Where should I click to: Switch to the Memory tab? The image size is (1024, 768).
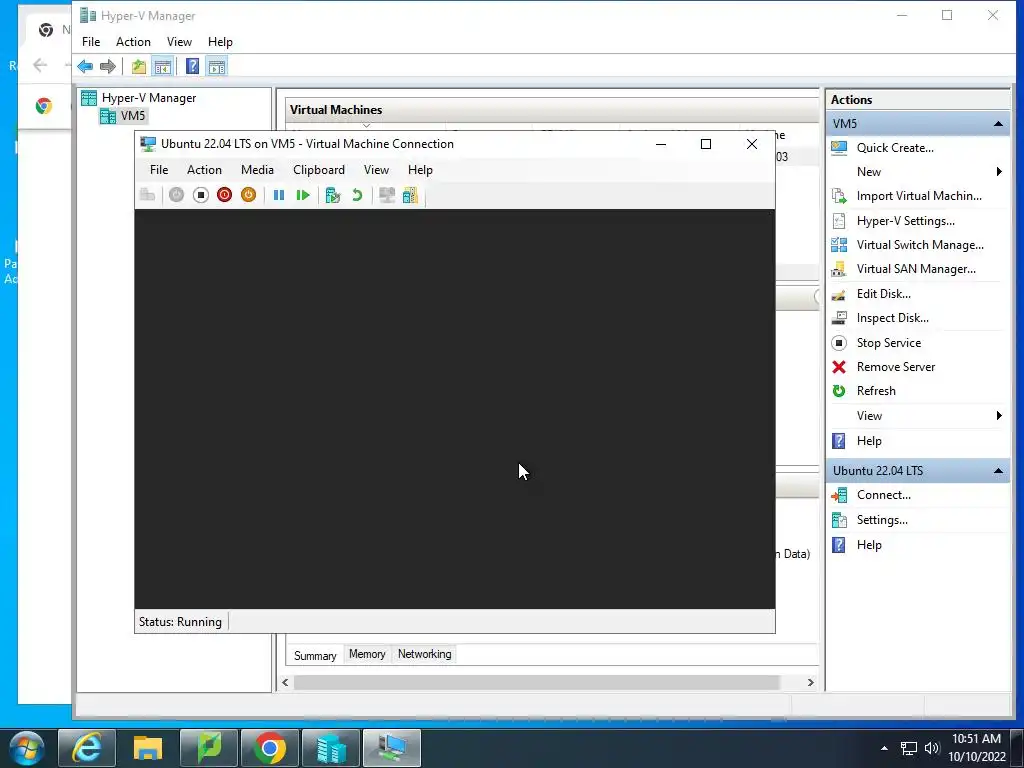click(x=367, y=654)
